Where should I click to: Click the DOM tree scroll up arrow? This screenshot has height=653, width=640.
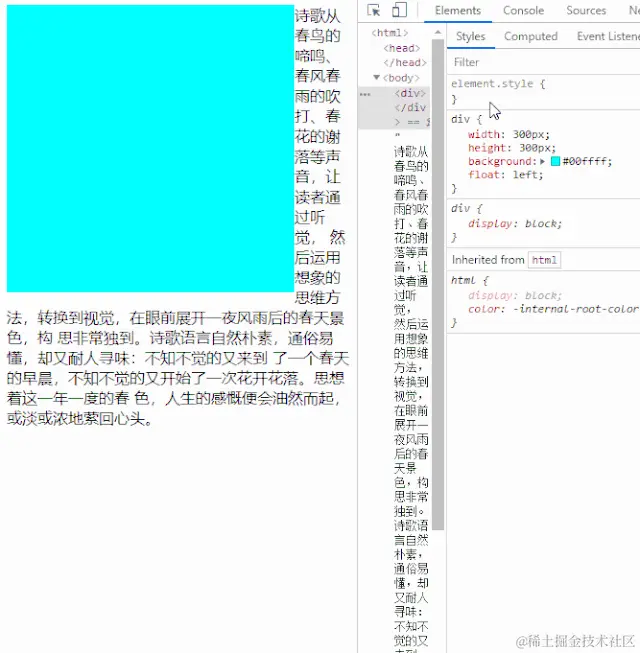[x=438, y=32]
